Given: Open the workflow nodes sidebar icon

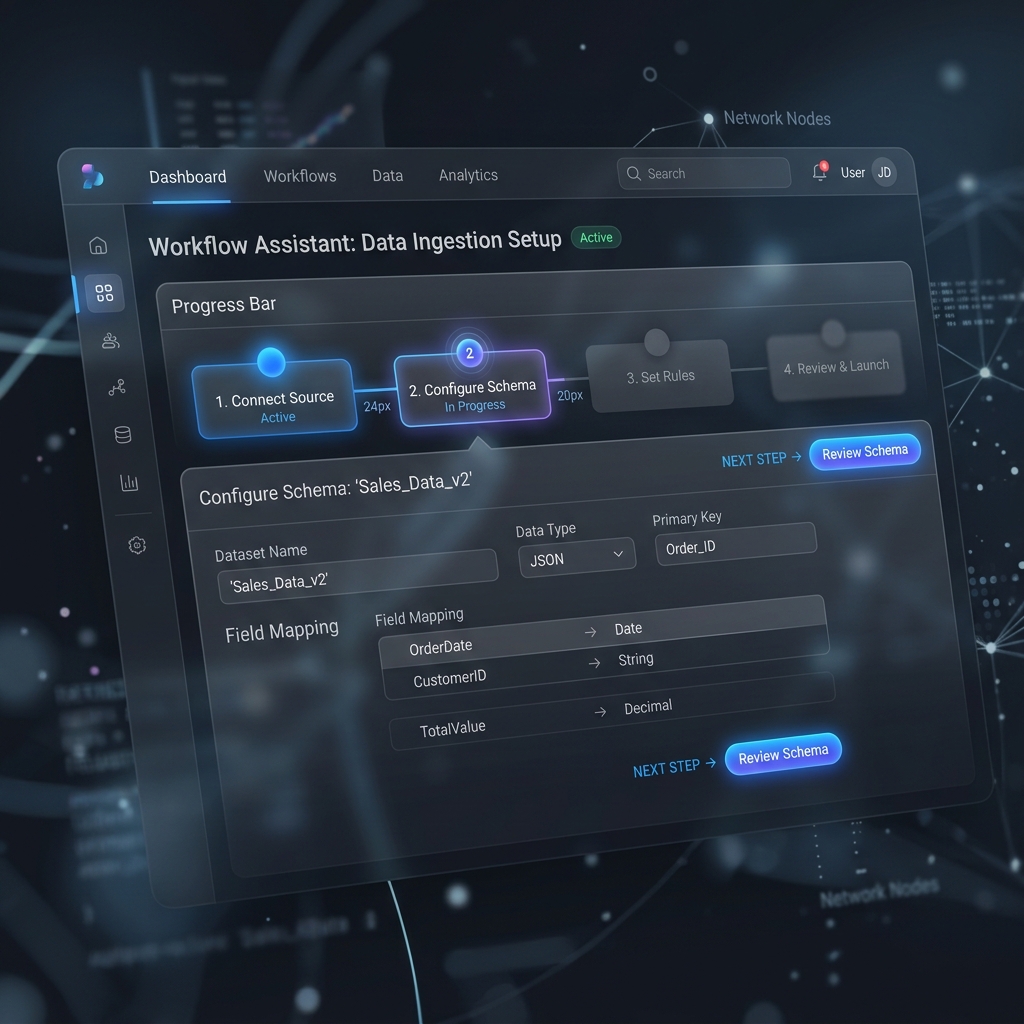Looking at the screenshot, I should (117, 388).
